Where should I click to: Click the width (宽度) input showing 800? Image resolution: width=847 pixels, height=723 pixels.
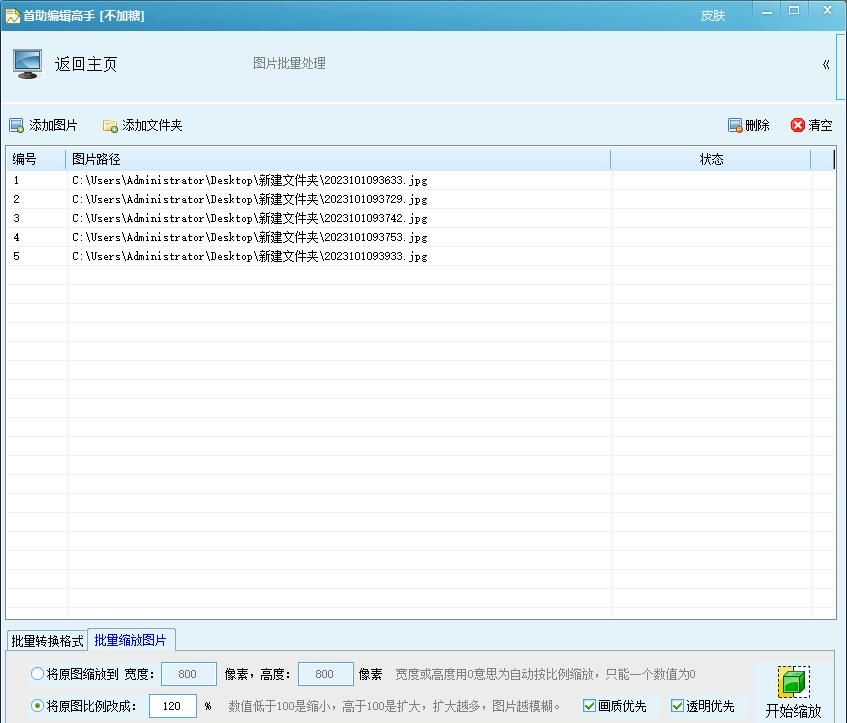[x=188, y=673]
